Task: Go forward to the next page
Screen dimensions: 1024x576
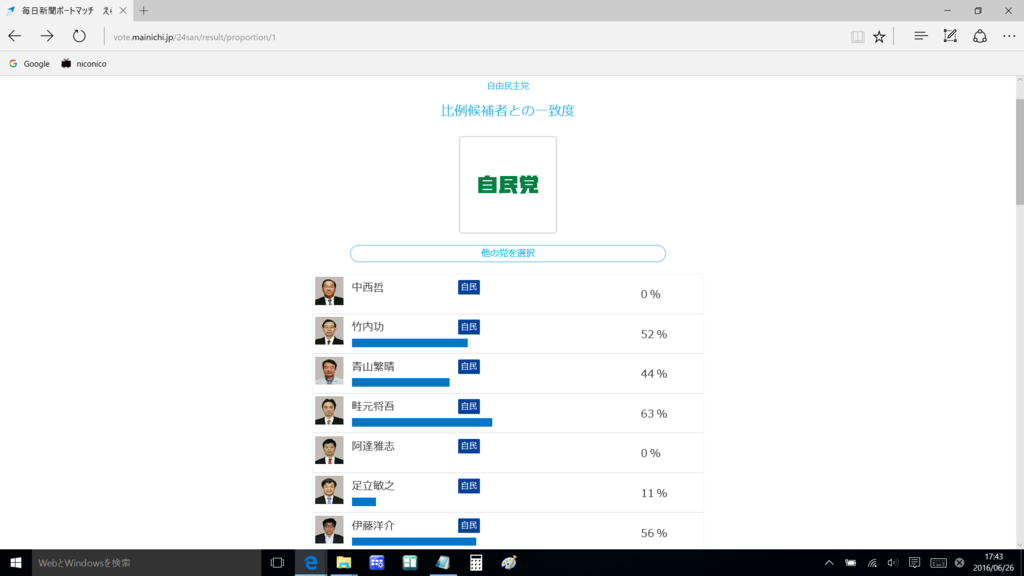Action: coord(47,37)
